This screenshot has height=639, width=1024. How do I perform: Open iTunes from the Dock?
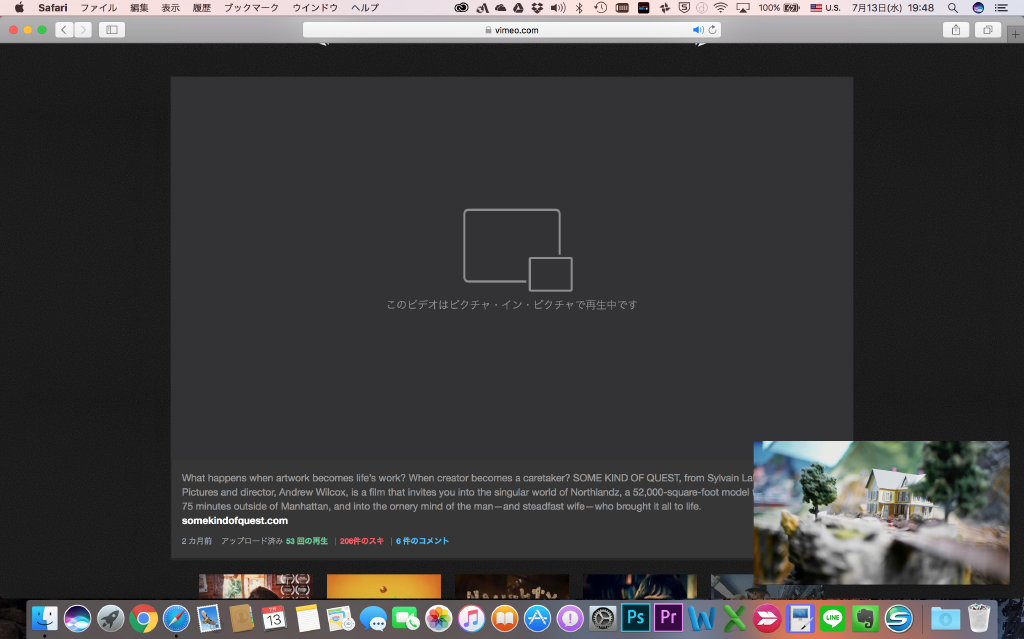pyautogui.click(x=471, y=618)
